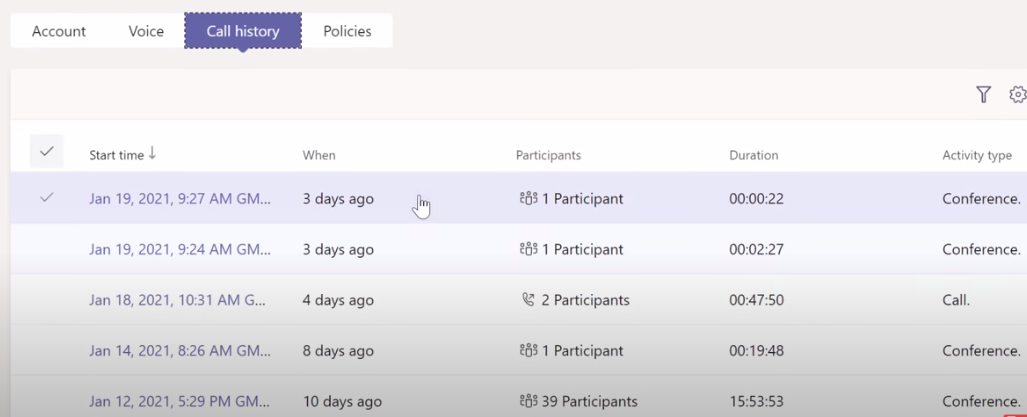Click the Participants column header
Viewport: 1027px width, 417px height.
coord(548,155)
